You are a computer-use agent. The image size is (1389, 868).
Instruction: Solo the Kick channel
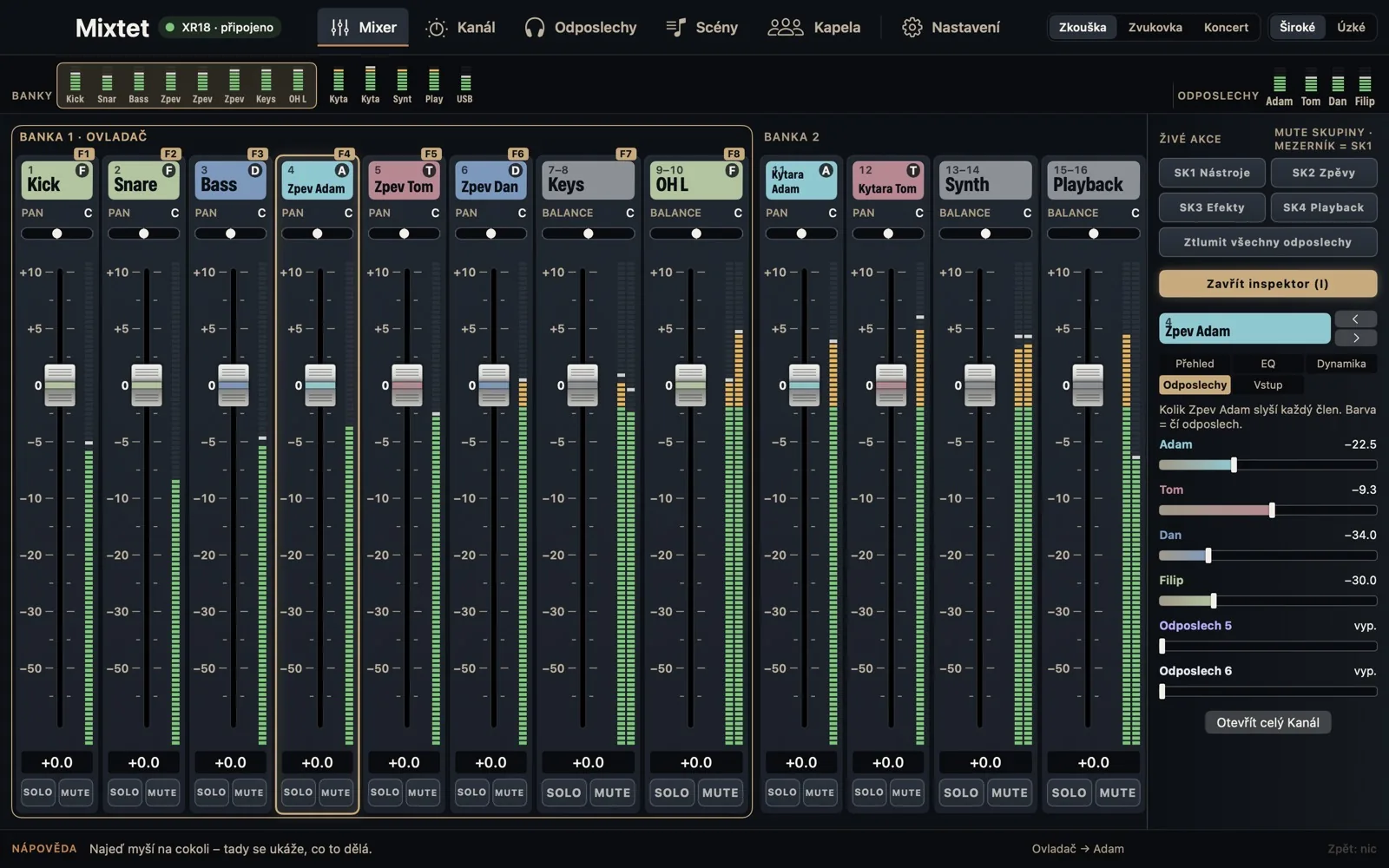point(38,792)
